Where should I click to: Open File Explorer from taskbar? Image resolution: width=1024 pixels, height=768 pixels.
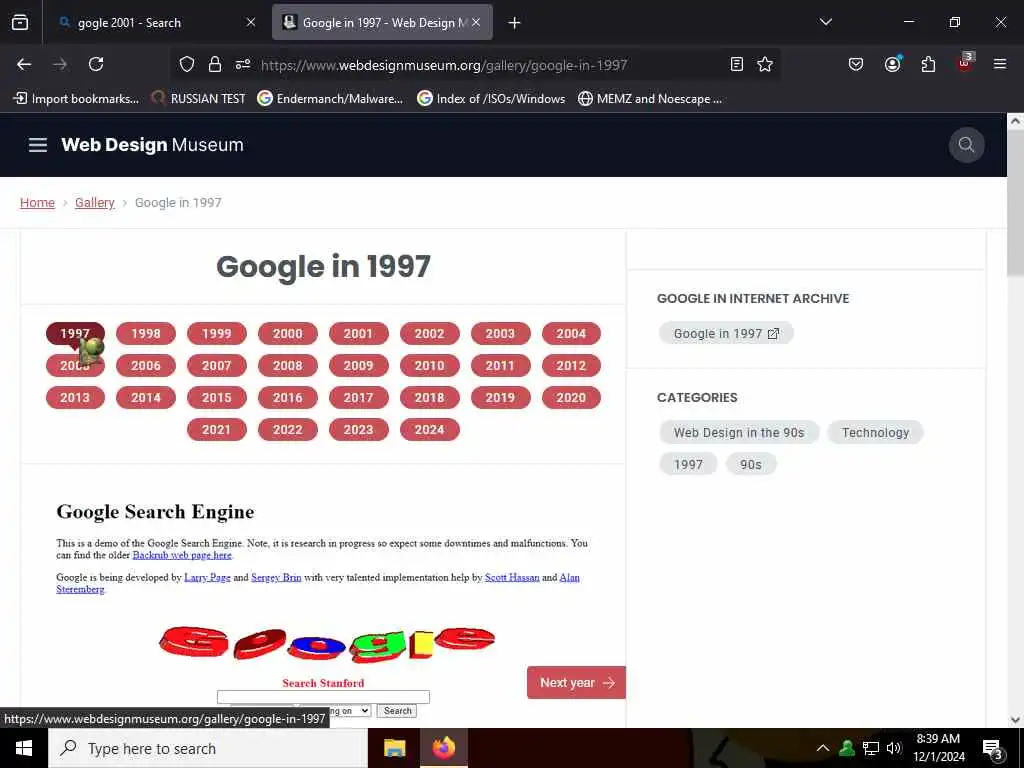point(394,748)
